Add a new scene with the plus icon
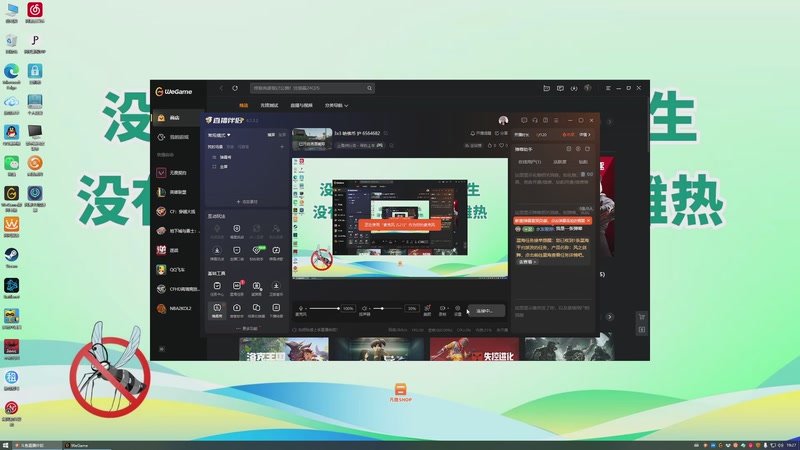The height and width of the screenshot is (450, 800). coord(282,147)
